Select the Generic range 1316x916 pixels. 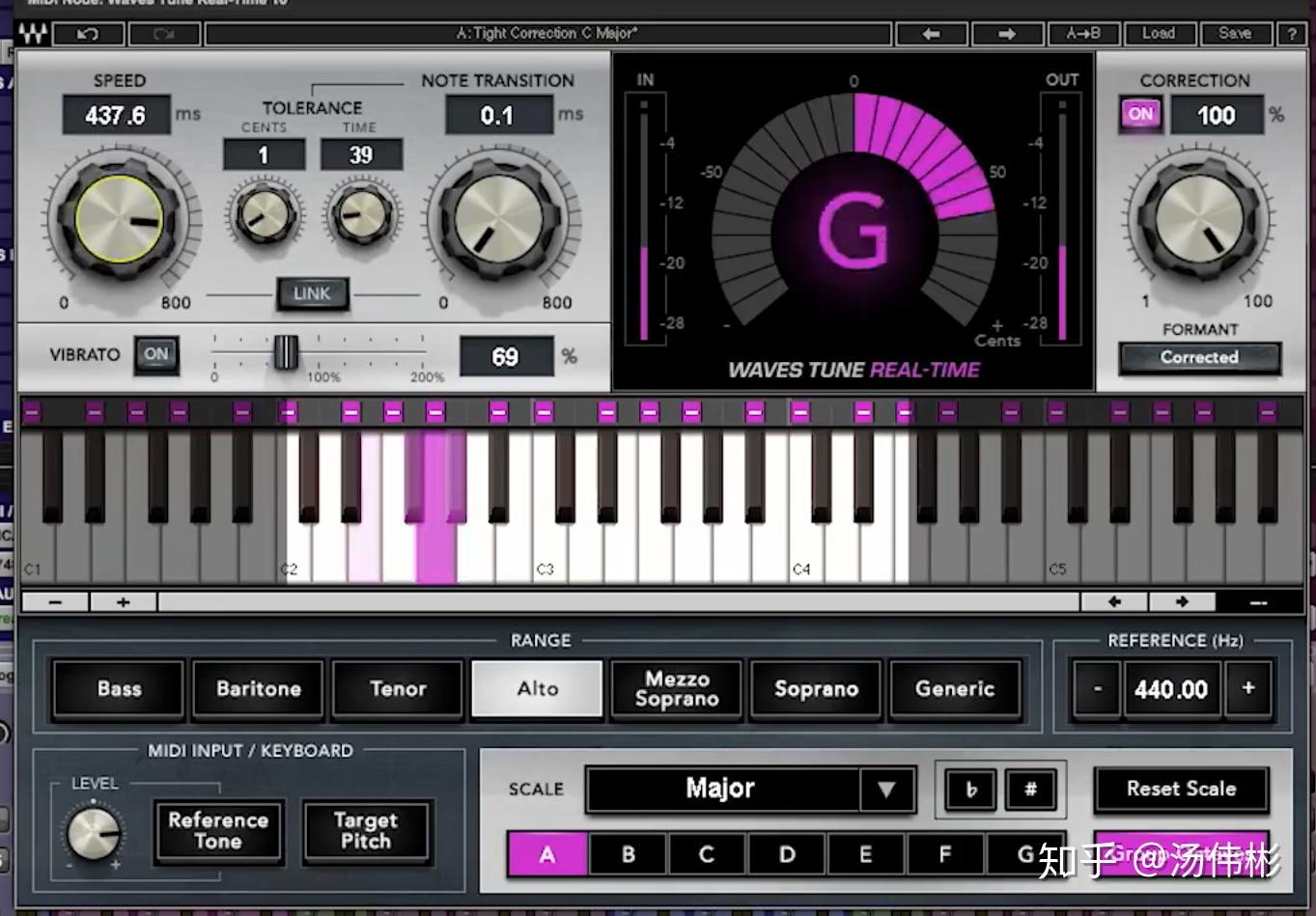955,689
